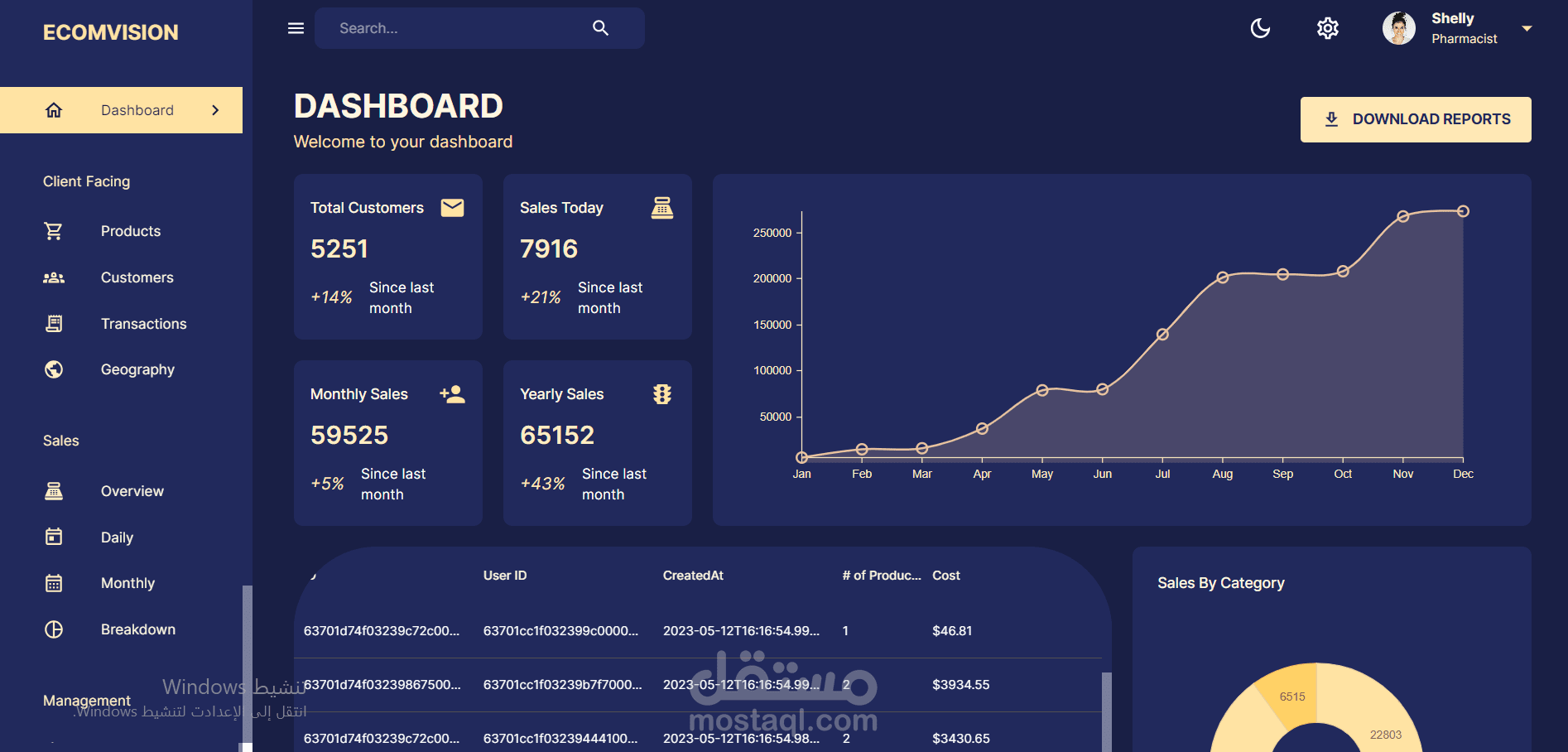Viewport: 1568px width, 752px height.
Task: Sort by the User ID column header
Action: [x=505, y=576]
